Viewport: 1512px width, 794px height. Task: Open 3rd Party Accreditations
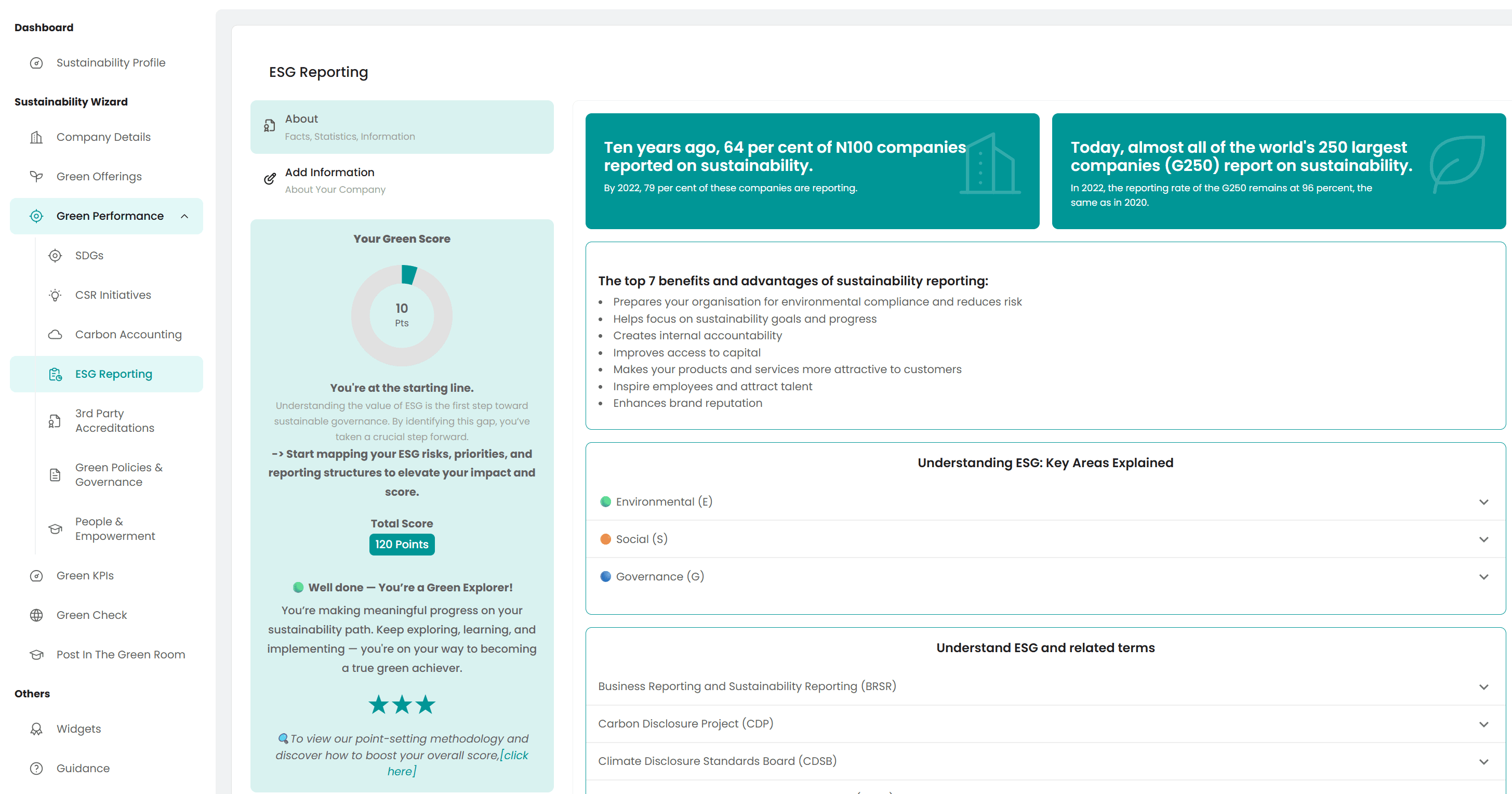pos(106,421)
